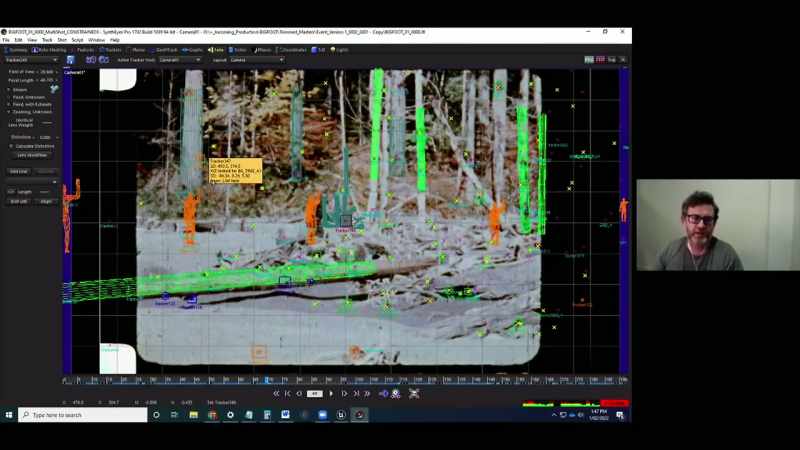Play the shot
Screen dimensions: 800x450
(x=331, y=393)
